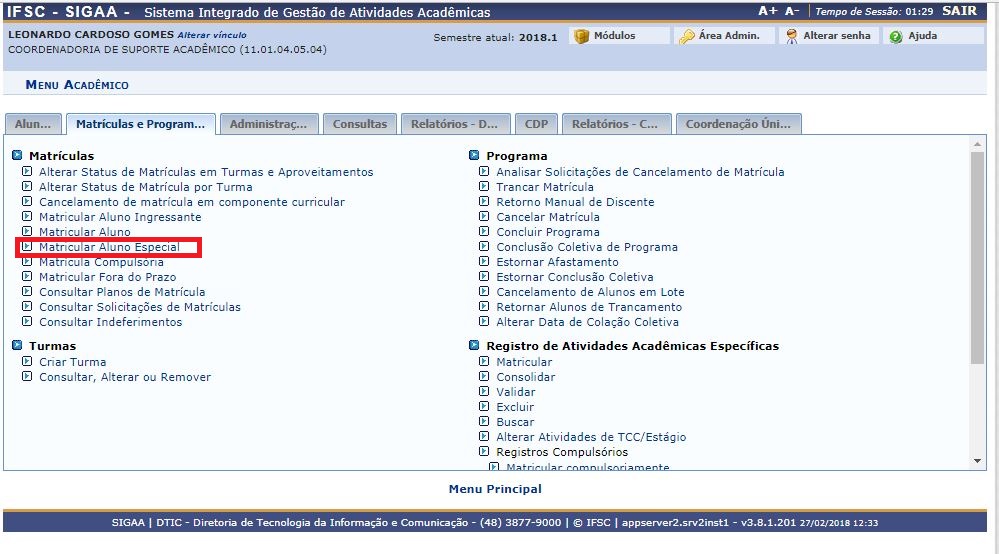Switch to the Consultas tab
This screenshot has width=999, height=554.
pos(359,124)
